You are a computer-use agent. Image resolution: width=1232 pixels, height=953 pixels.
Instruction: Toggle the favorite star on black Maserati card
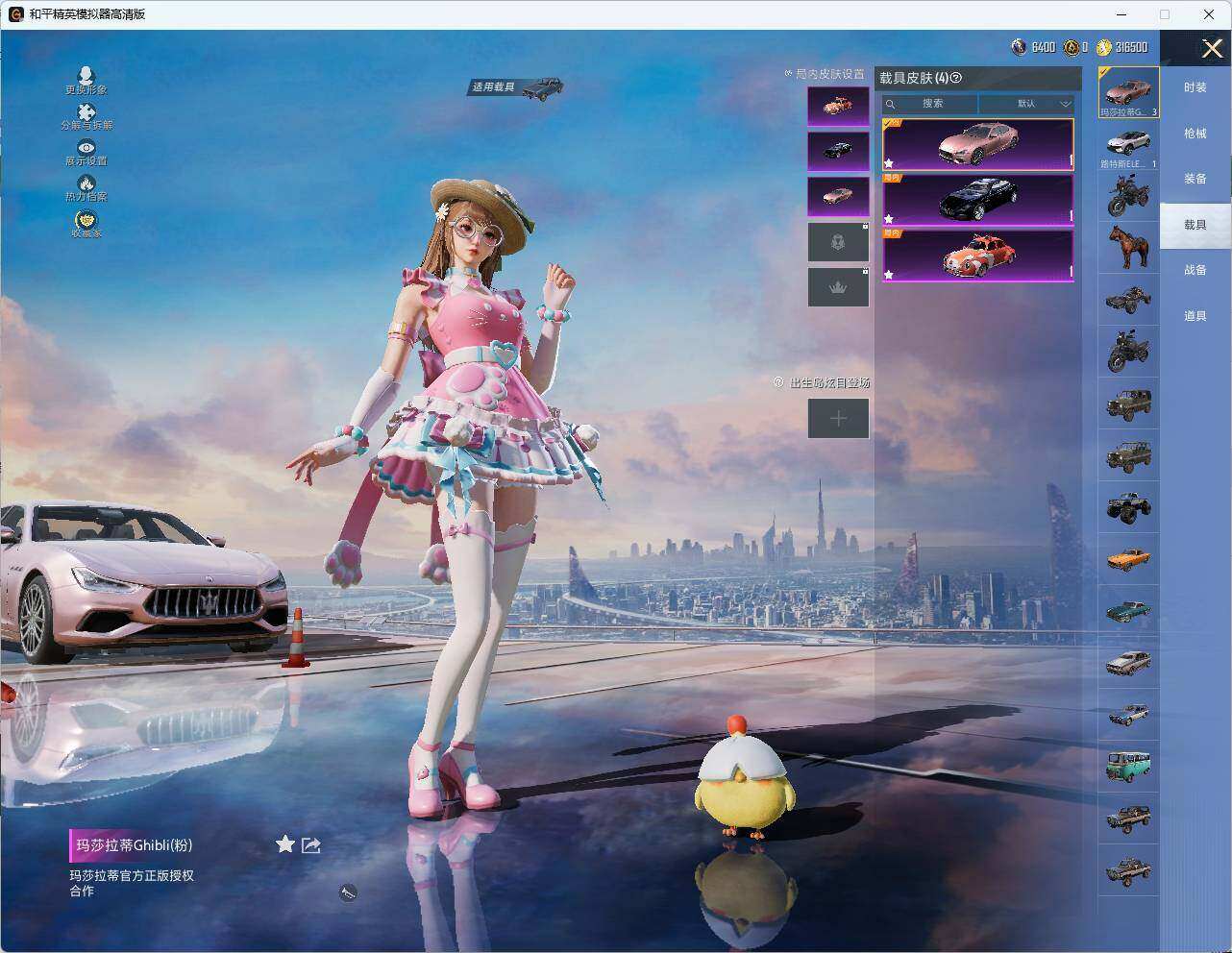pyautogui.click(x=889, y=218)
